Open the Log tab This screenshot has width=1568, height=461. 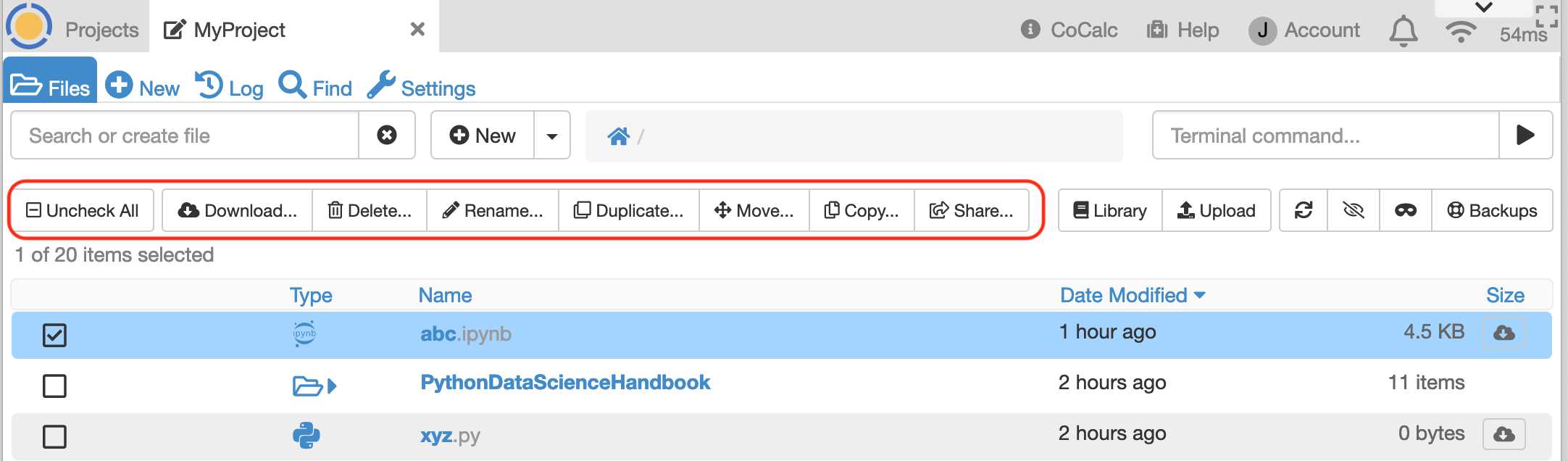[x=229, y=88]
